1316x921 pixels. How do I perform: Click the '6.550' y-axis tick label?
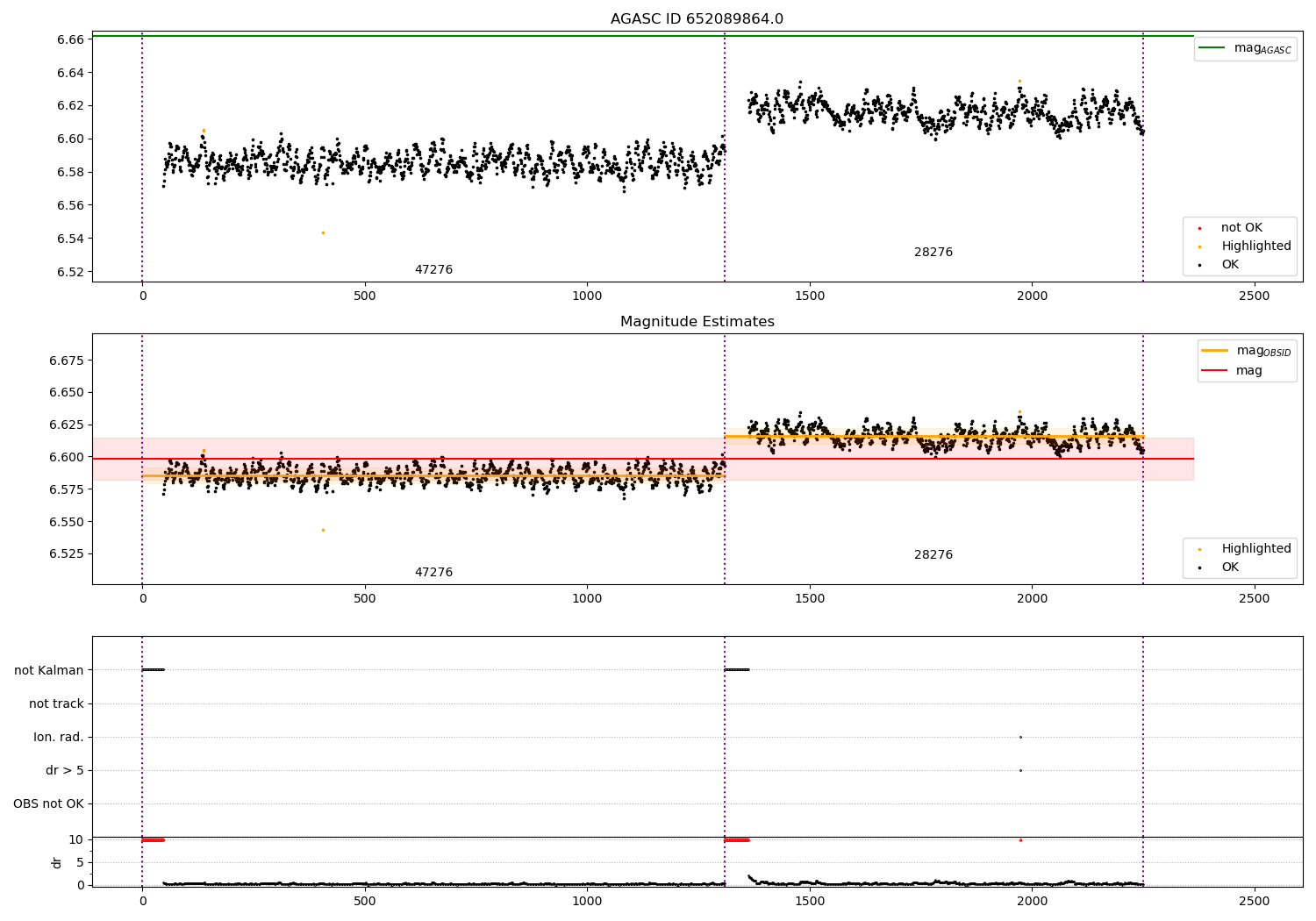(67, 522)
